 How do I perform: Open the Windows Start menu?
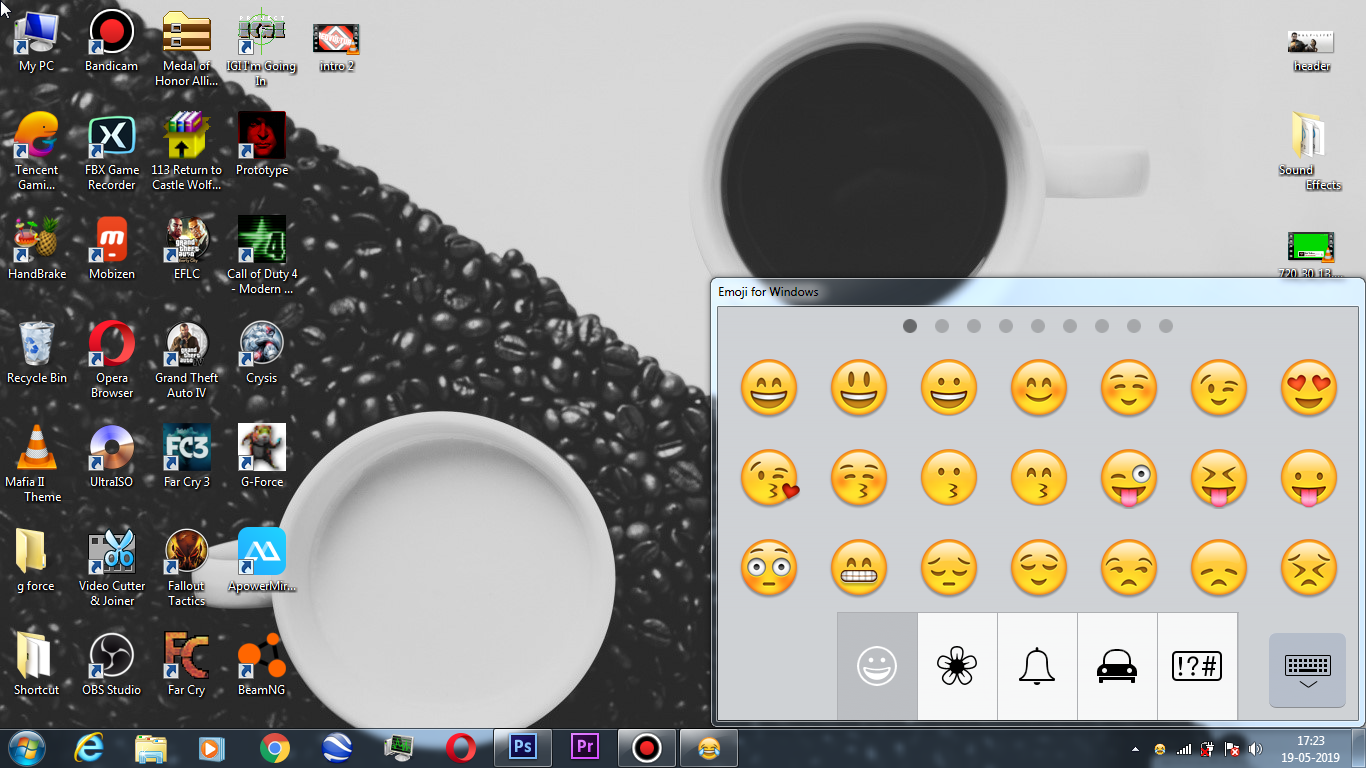point(25,747)
